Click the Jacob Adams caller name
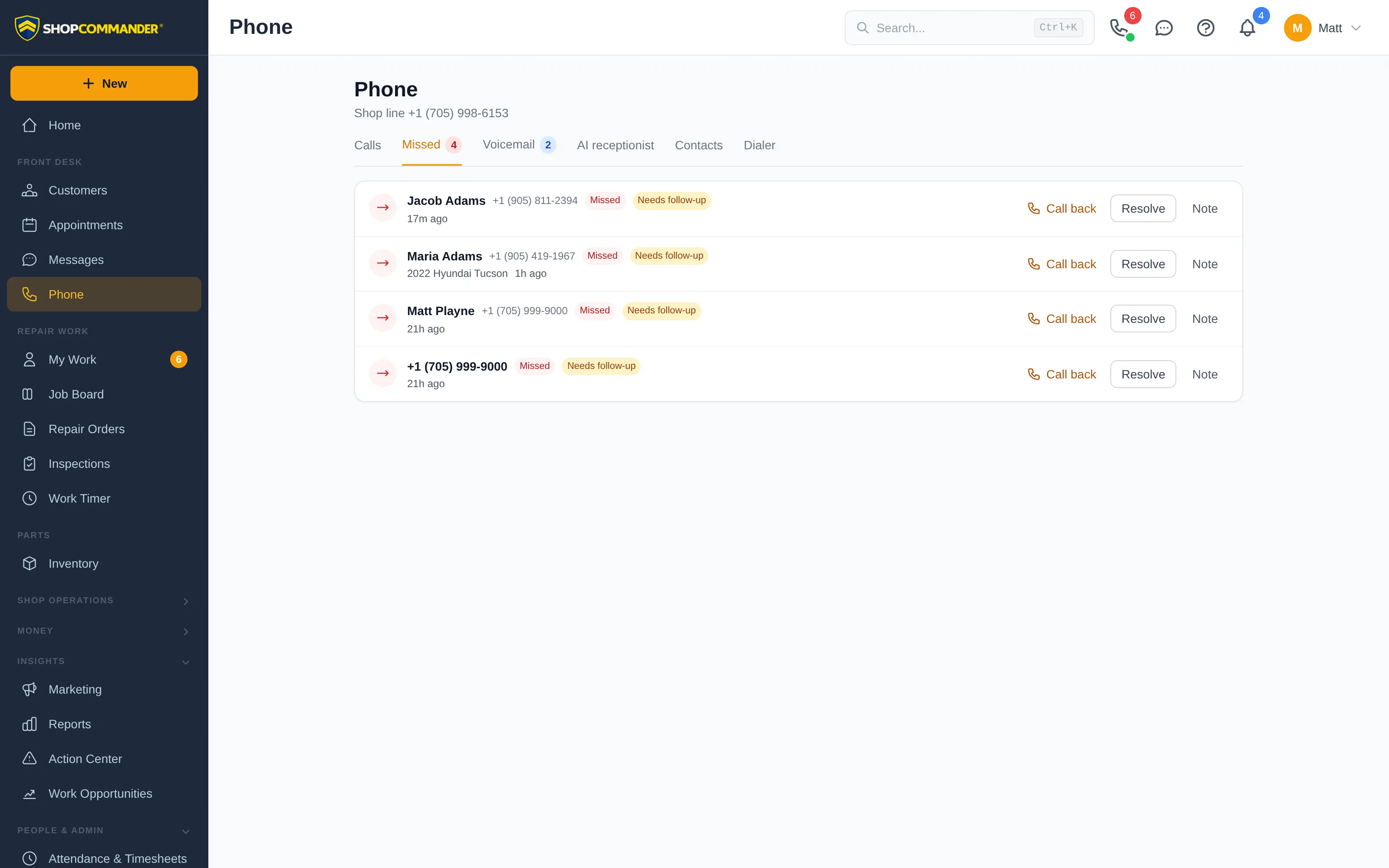 (446, 201)
